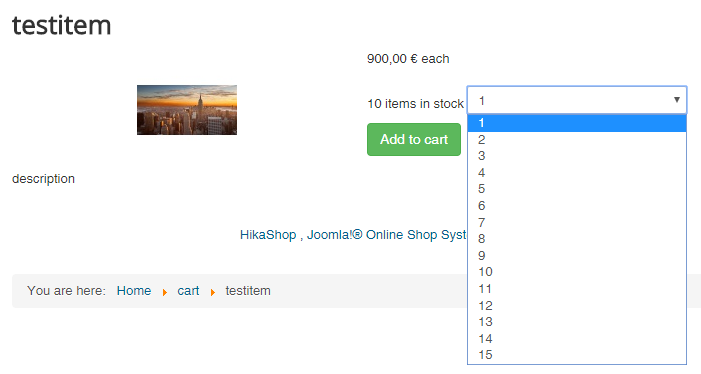Click the quantity select field showing 1

pyautogui.click(x=577, y=100)
